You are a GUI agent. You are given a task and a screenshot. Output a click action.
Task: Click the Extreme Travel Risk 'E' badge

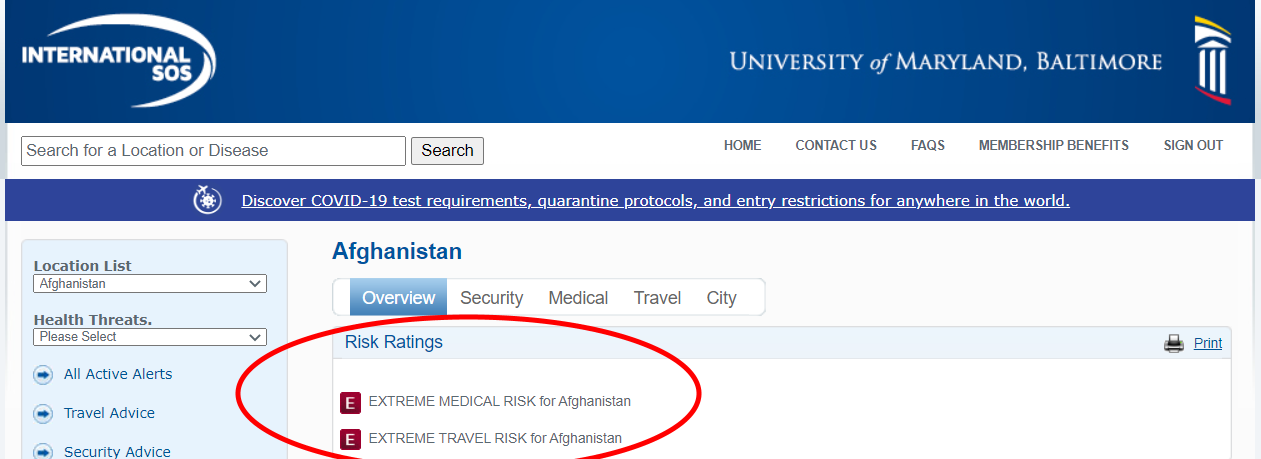point(350,439)
